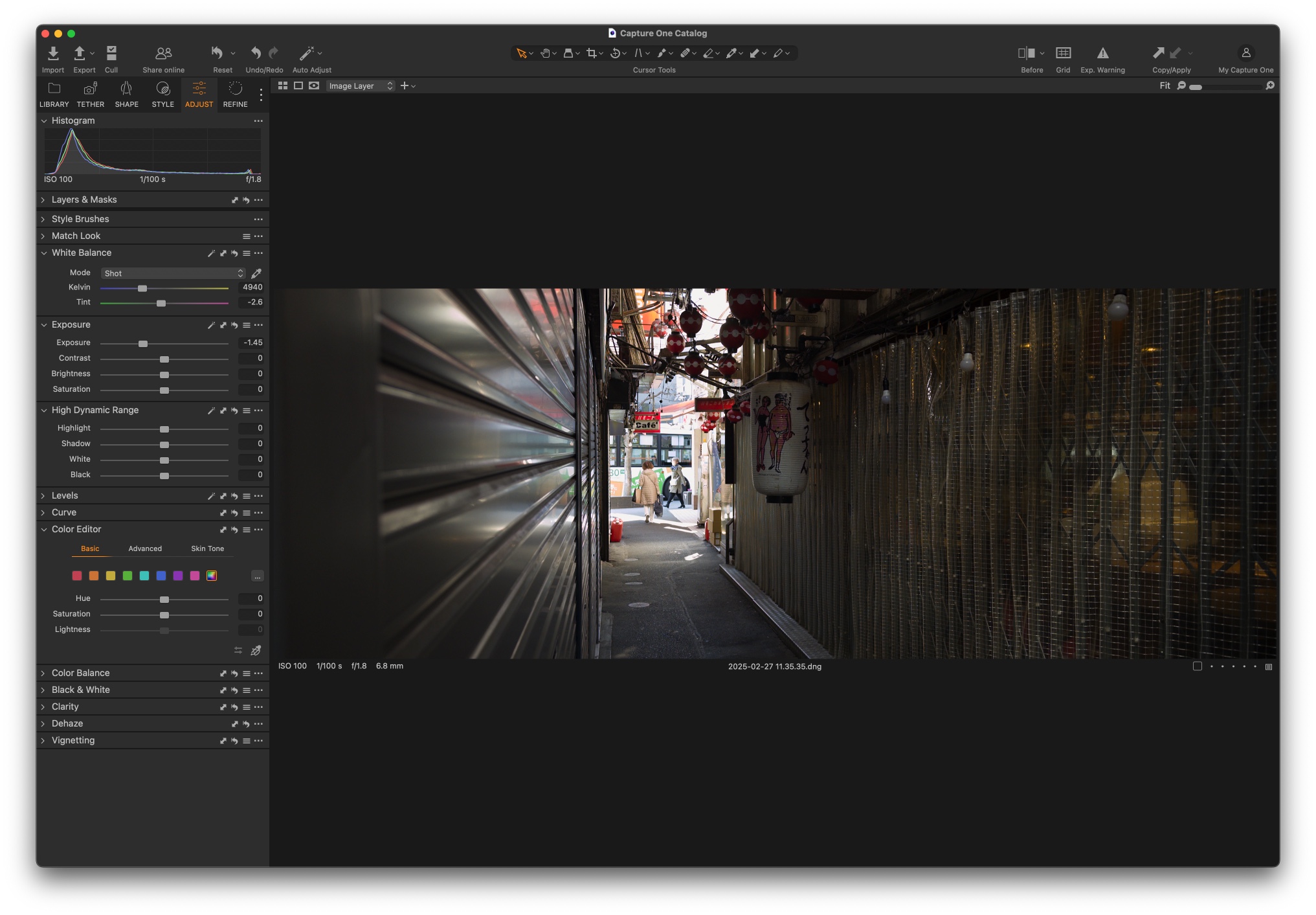Click the Kelvin value field
Screen dimensions: 1316x915
coord(252,288)
